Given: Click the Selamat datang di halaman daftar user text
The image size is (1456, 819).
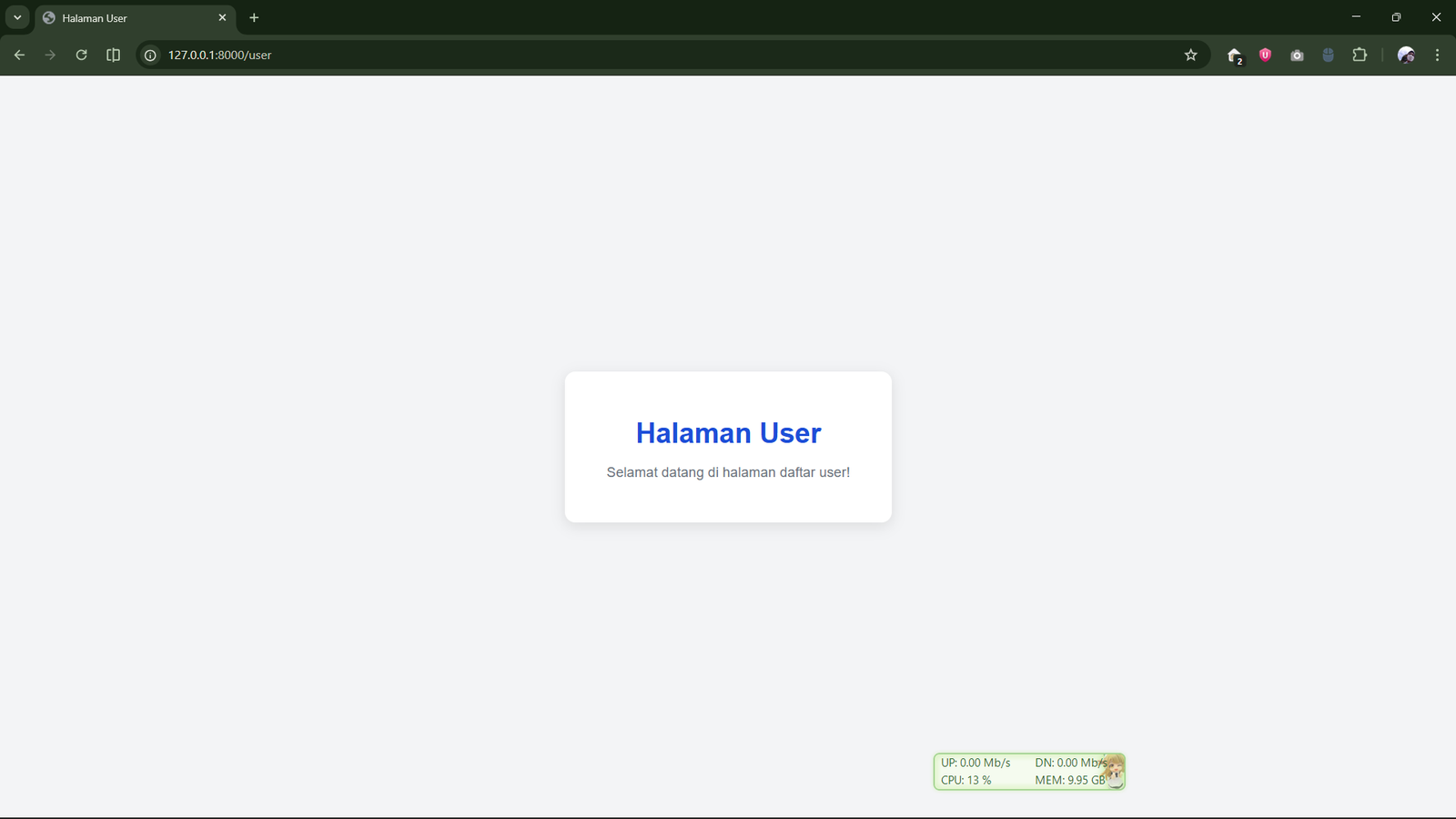Looking at the screenshot, I should point(728,472).
